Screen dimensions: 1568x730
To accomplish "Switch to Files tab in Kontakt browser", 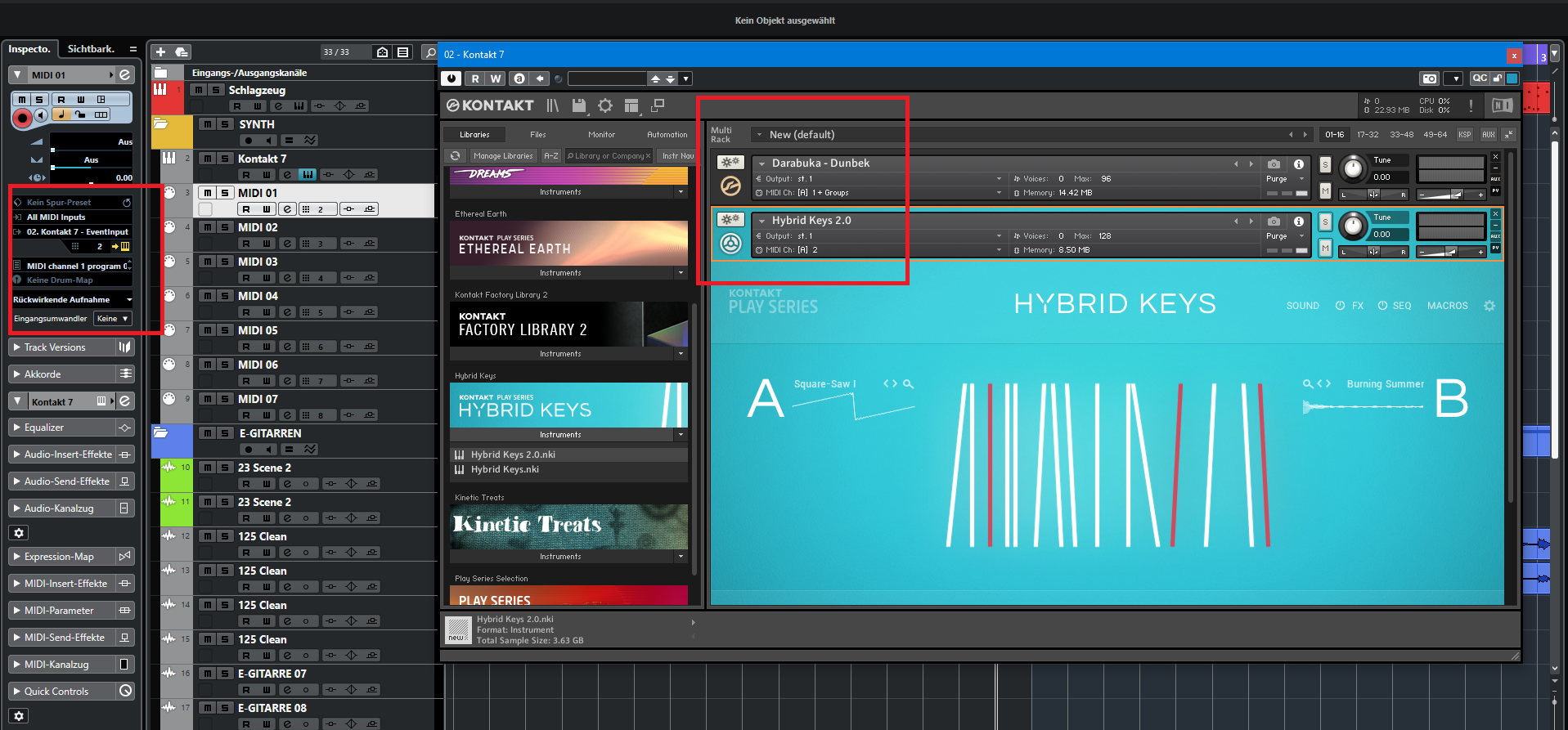I will click(537, 134).
